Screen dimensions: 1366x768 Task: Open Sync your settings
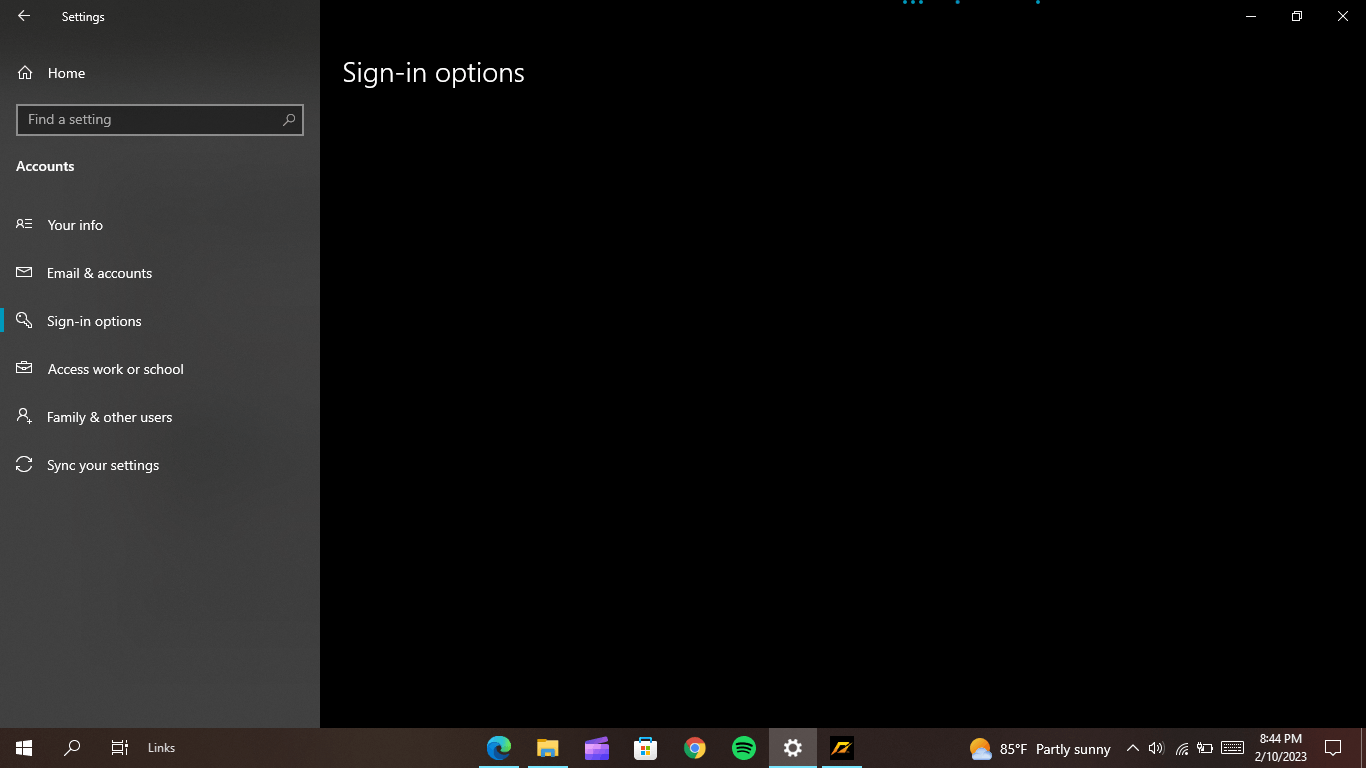pyautogui.click(x=160, y=465)
